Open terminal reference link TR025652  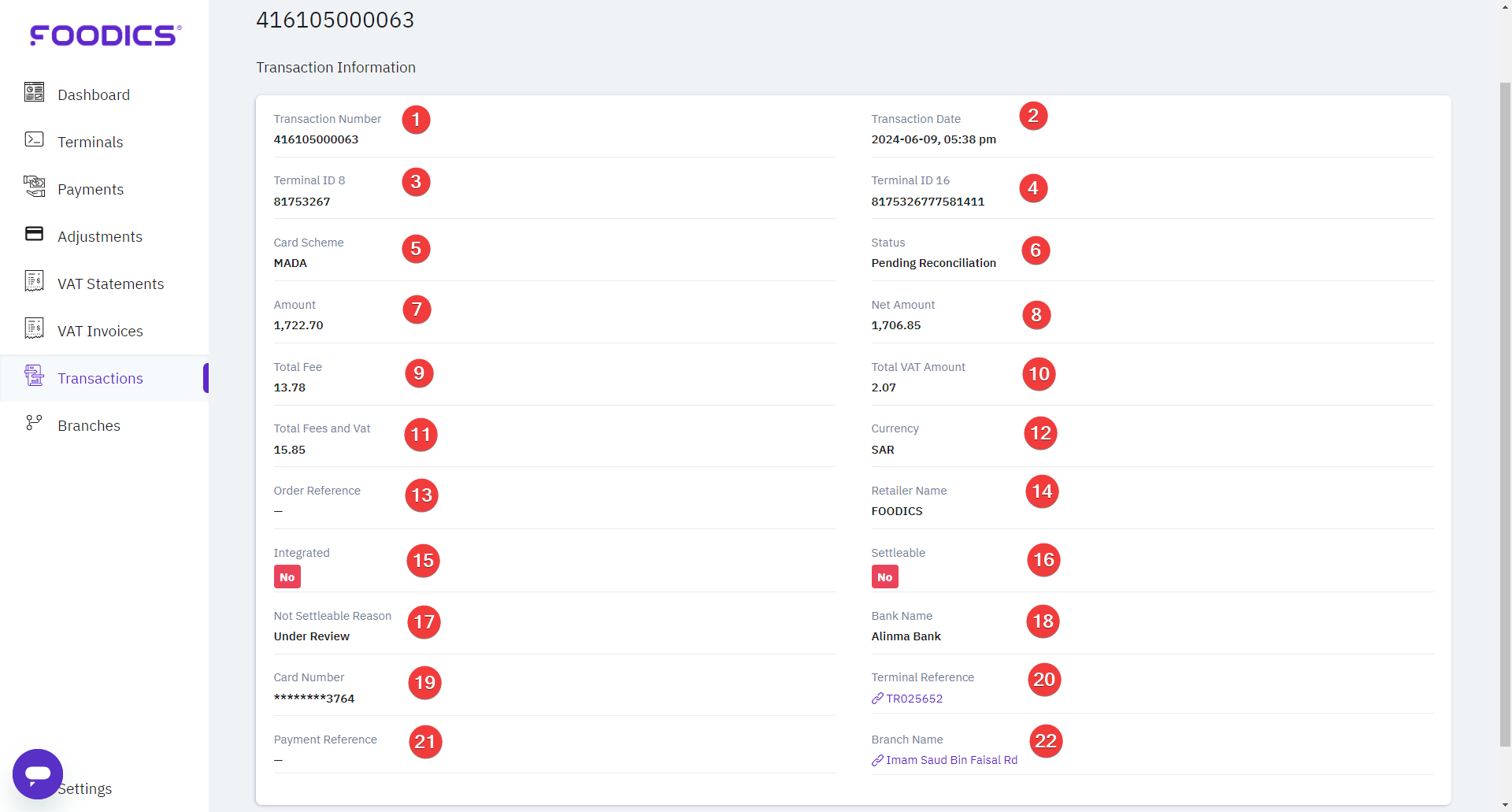tap(913, 698)
